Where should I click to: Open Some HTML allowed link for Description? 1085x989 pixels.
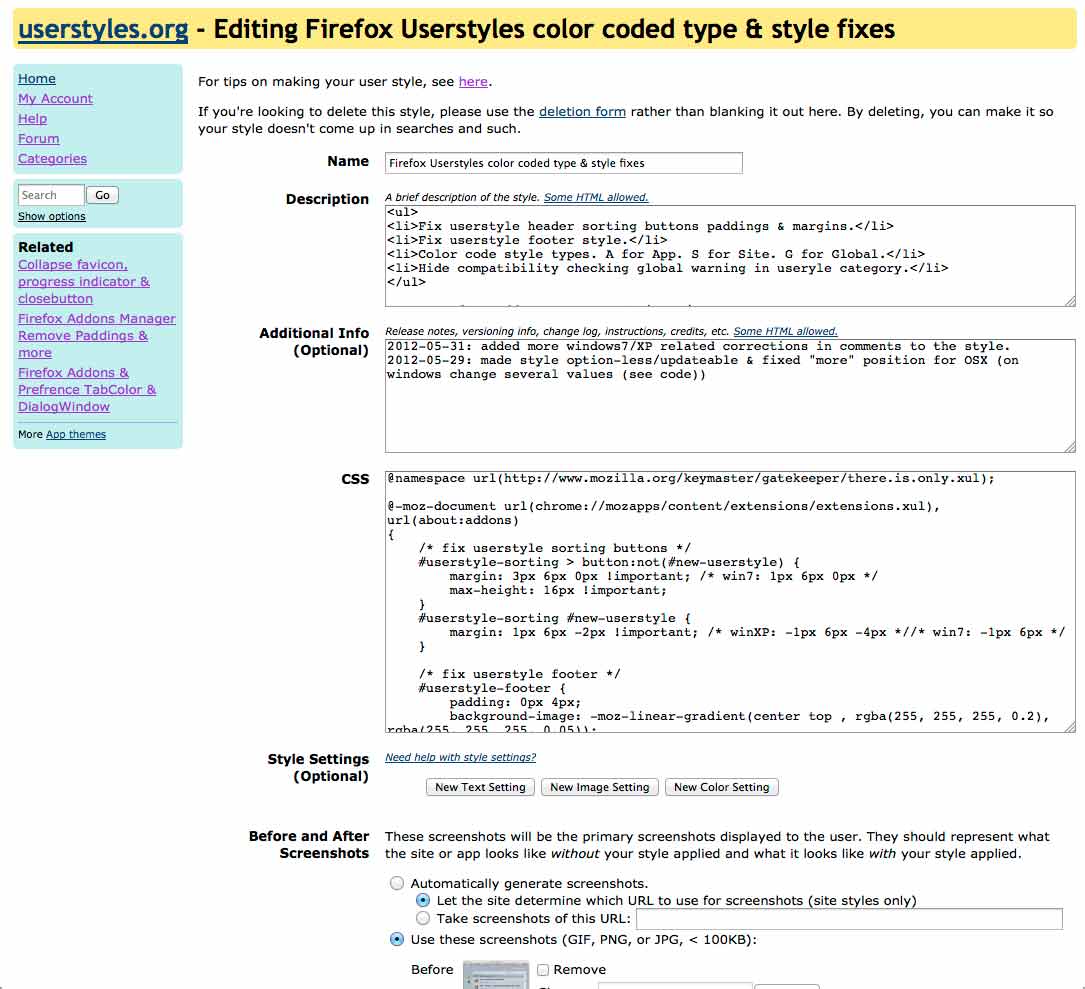click(596, 197)
